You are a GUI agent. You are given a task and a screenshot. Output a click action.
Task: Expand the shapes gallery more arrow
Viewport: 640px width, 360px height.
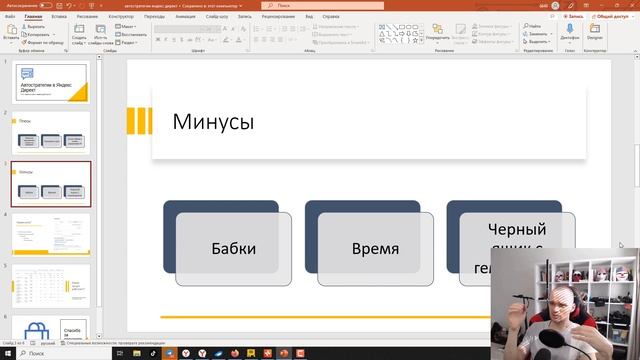click(x=422, y=40)
